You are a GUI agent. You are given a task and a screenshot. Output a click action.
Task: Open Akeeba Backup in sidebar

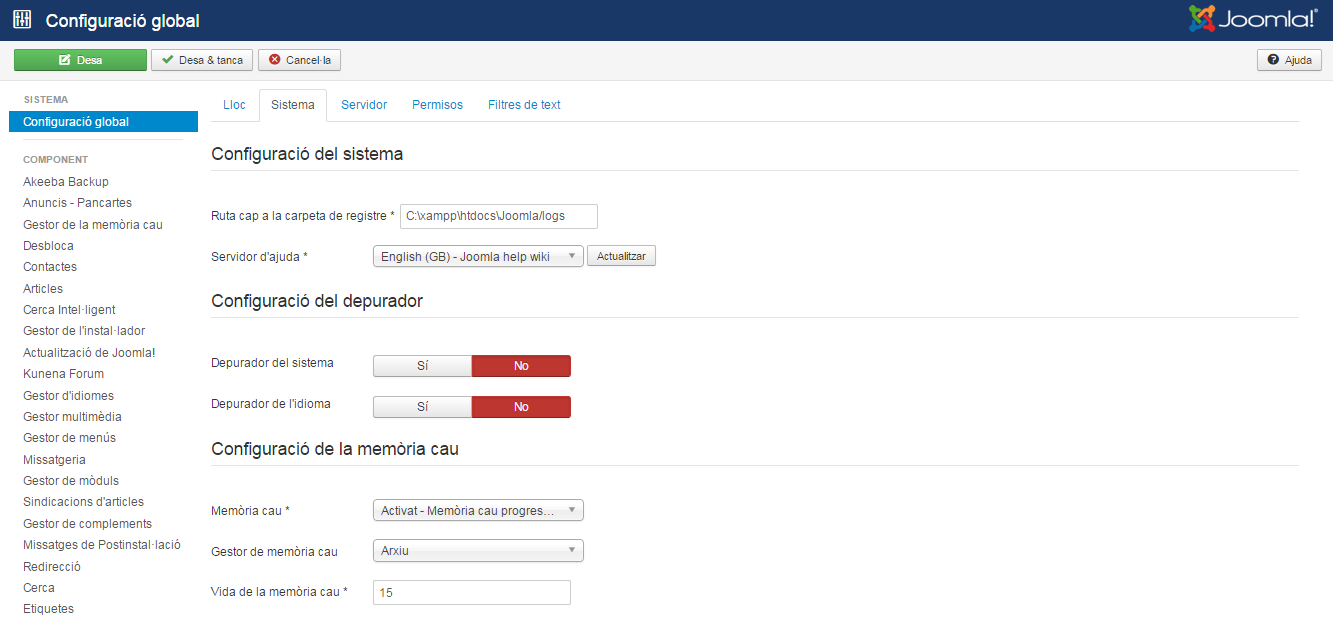(x=66, y=182)
